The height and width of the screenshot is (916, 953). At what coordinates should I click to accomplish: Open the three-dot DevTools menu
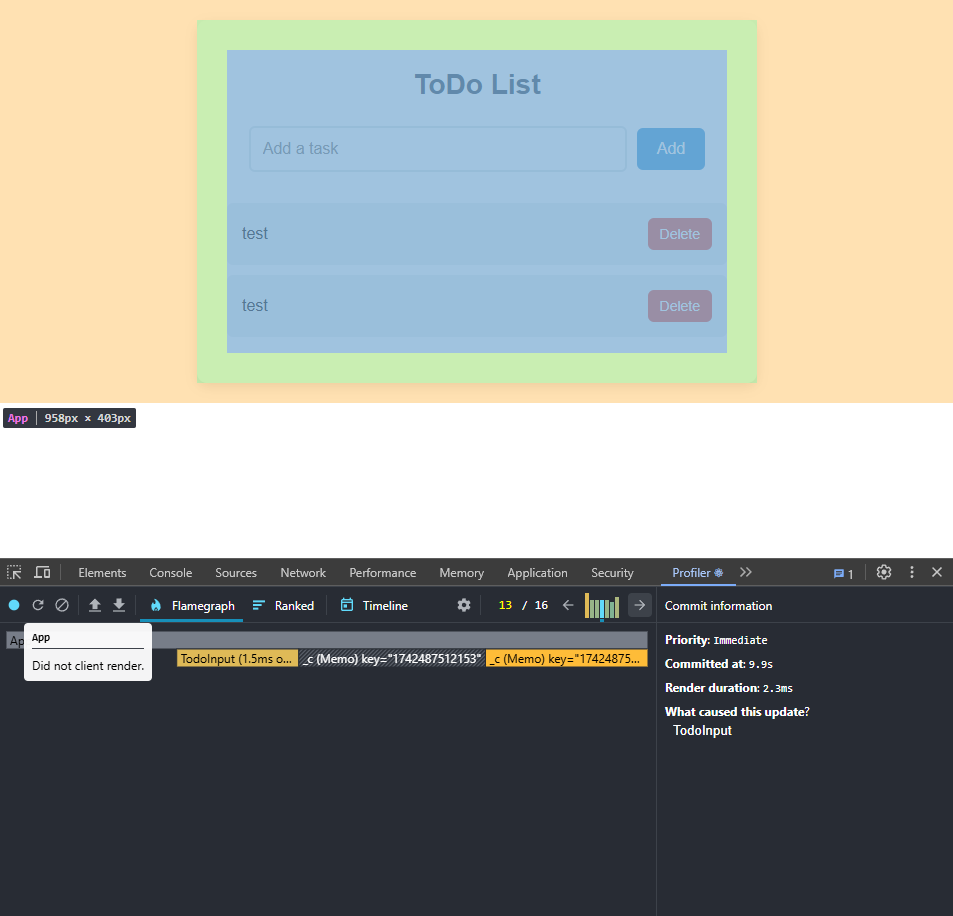[911, 572]
